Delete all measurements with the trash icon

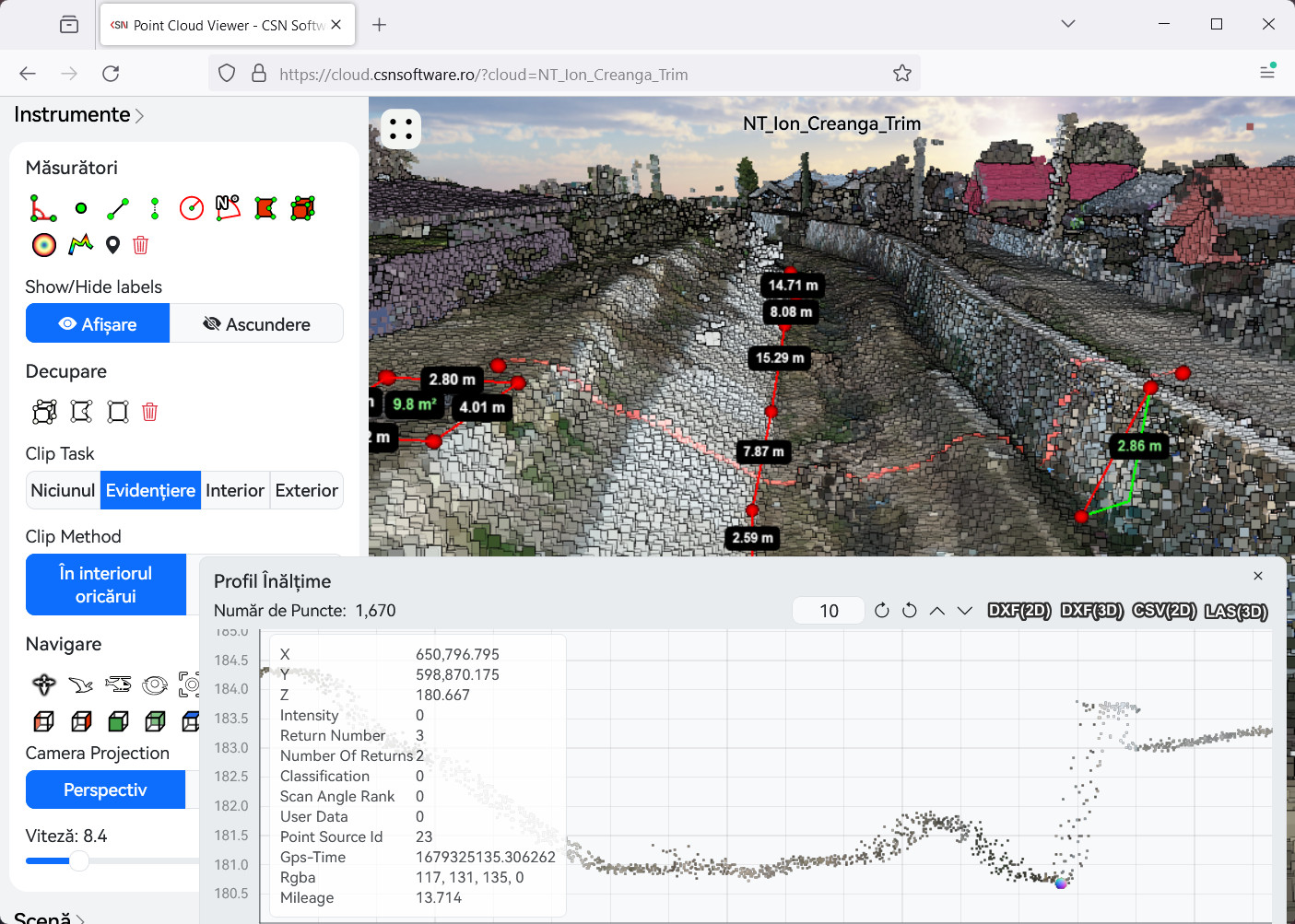click(x=140, y=244)
